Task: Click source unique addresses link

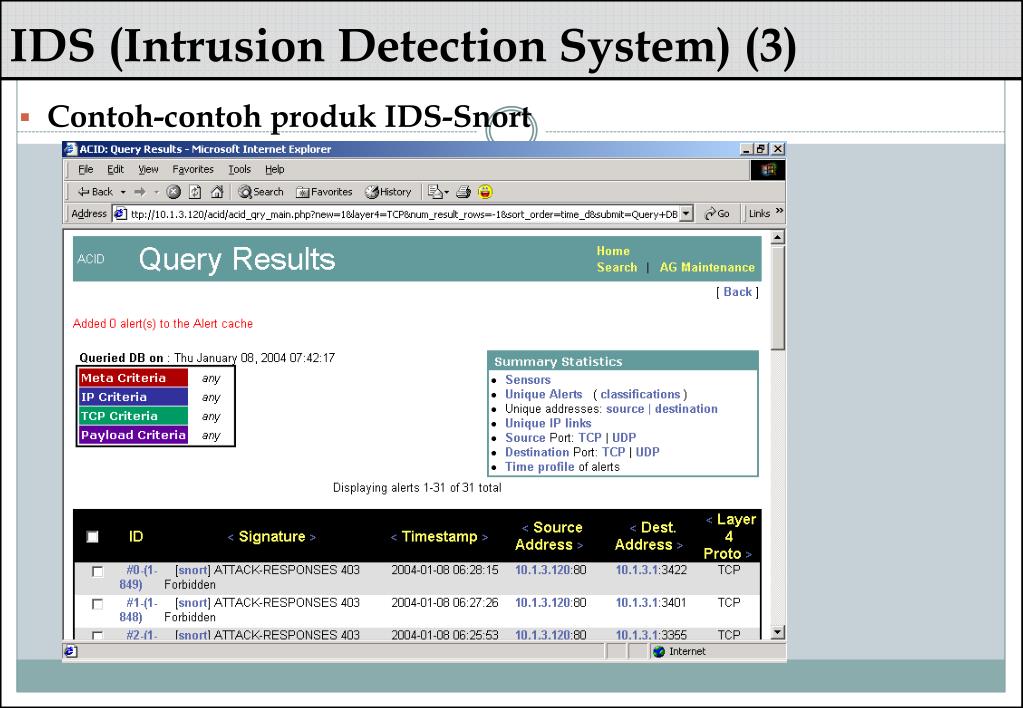Action: coord(625,408)
